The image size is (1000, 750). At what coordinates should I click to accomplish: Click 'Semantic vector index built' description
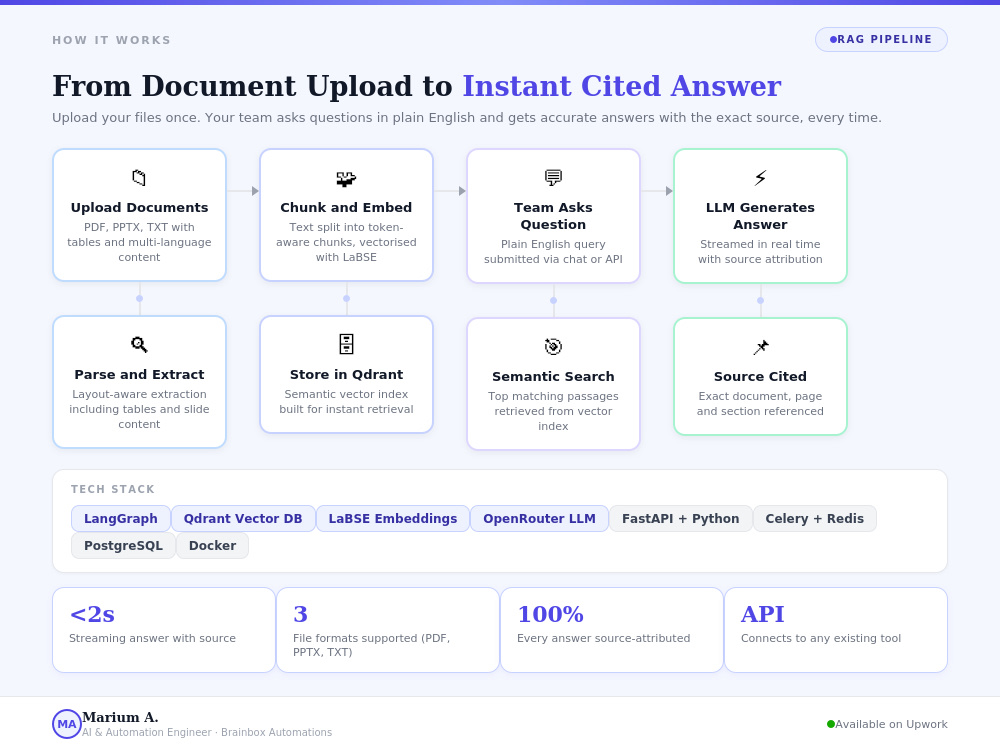[x=346, y=402]
